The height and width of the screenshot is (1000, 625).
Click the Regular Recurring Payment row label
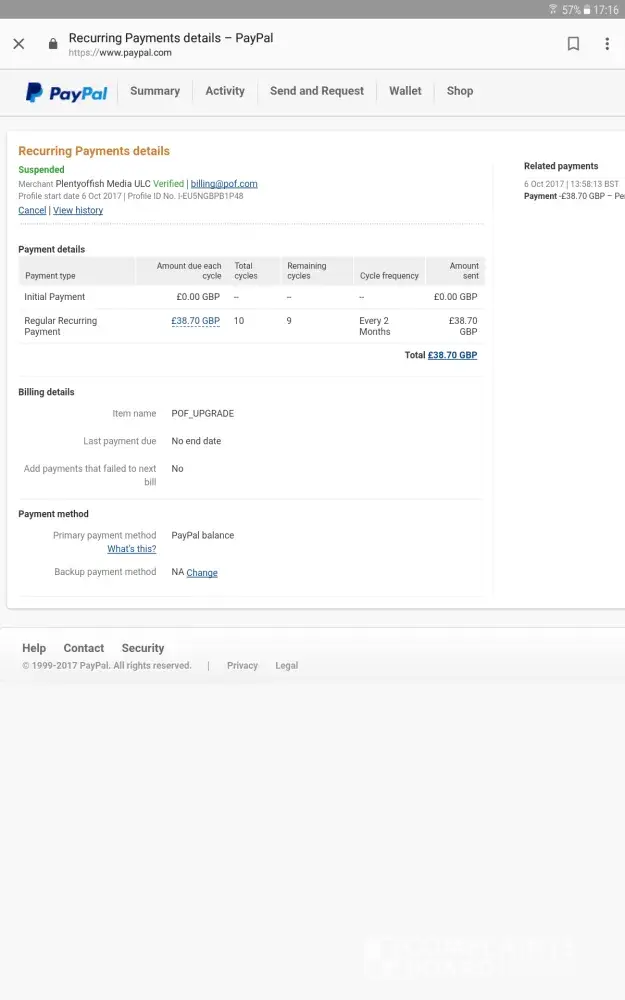[60, 326]
